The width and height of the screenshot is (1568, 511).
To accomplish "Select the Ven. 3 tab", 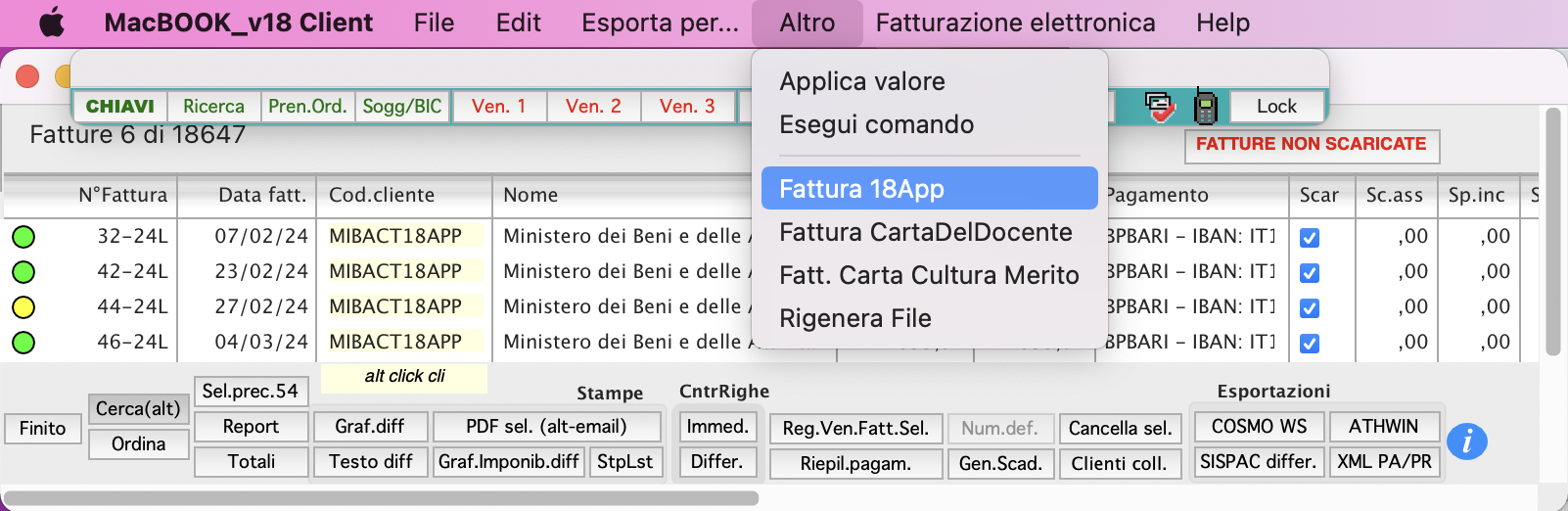I will click(687, 106).
